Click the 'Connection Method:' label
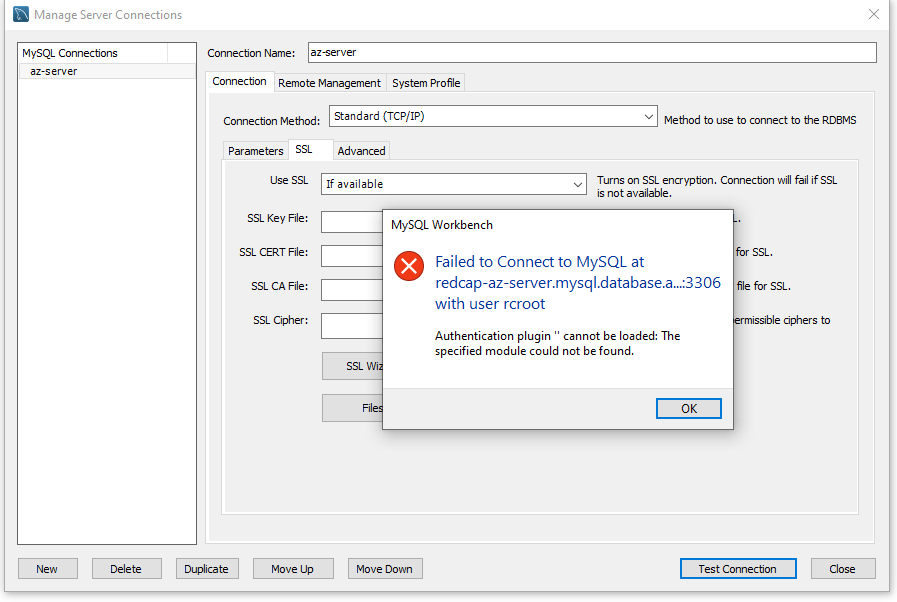897x602 pixels. (x=271, y=121)
